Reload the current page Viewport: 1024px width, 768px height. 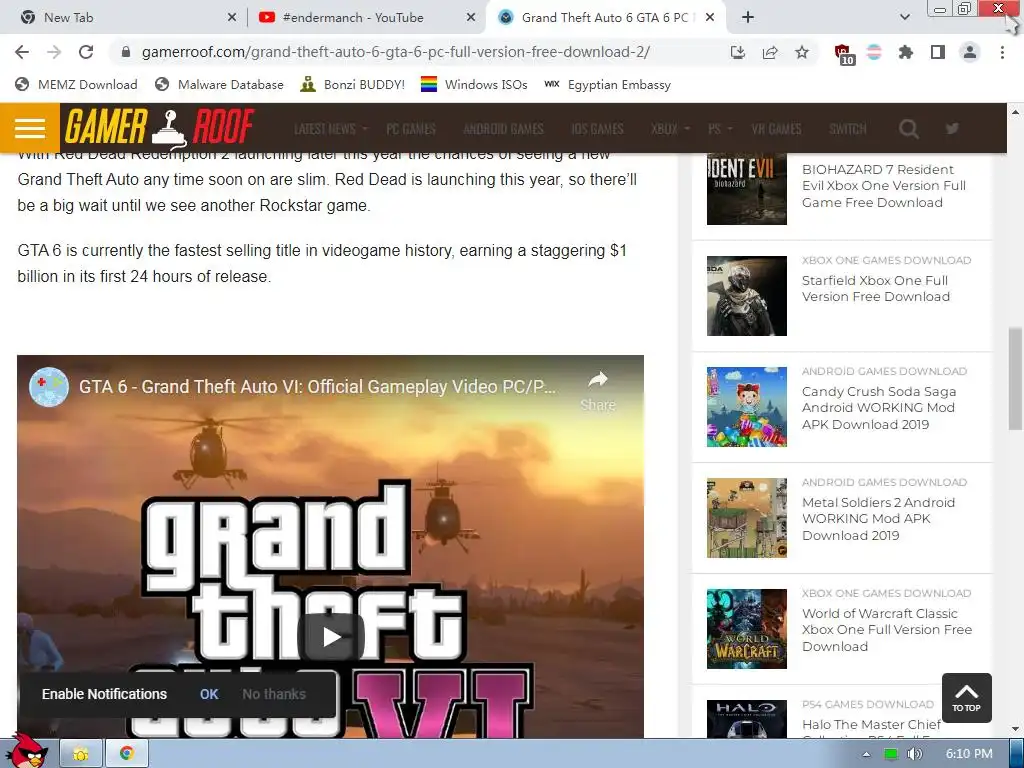(x=86, y=52)
